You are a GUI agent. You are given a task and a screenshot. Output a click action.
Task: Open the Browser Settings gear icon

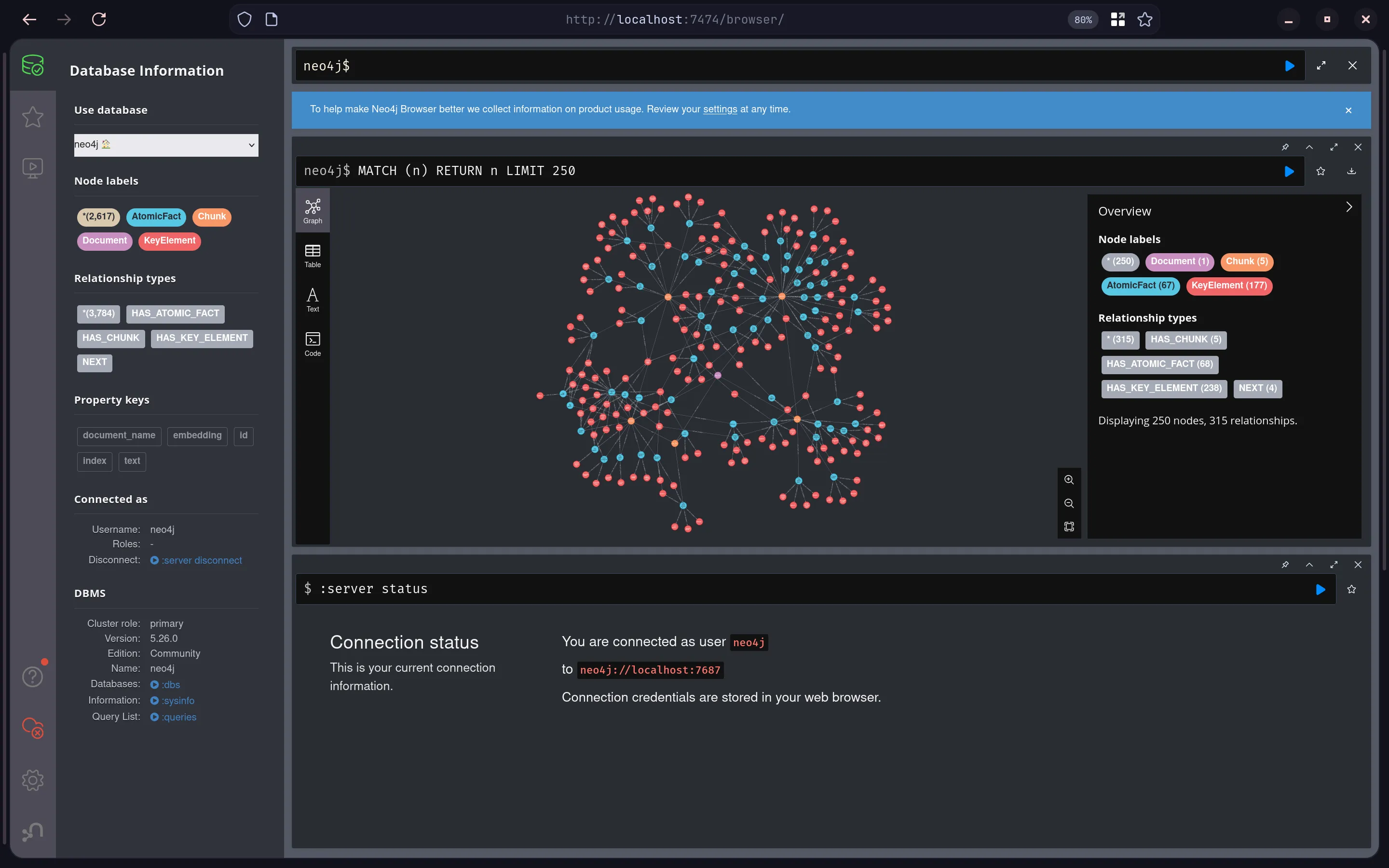[33, 780]
